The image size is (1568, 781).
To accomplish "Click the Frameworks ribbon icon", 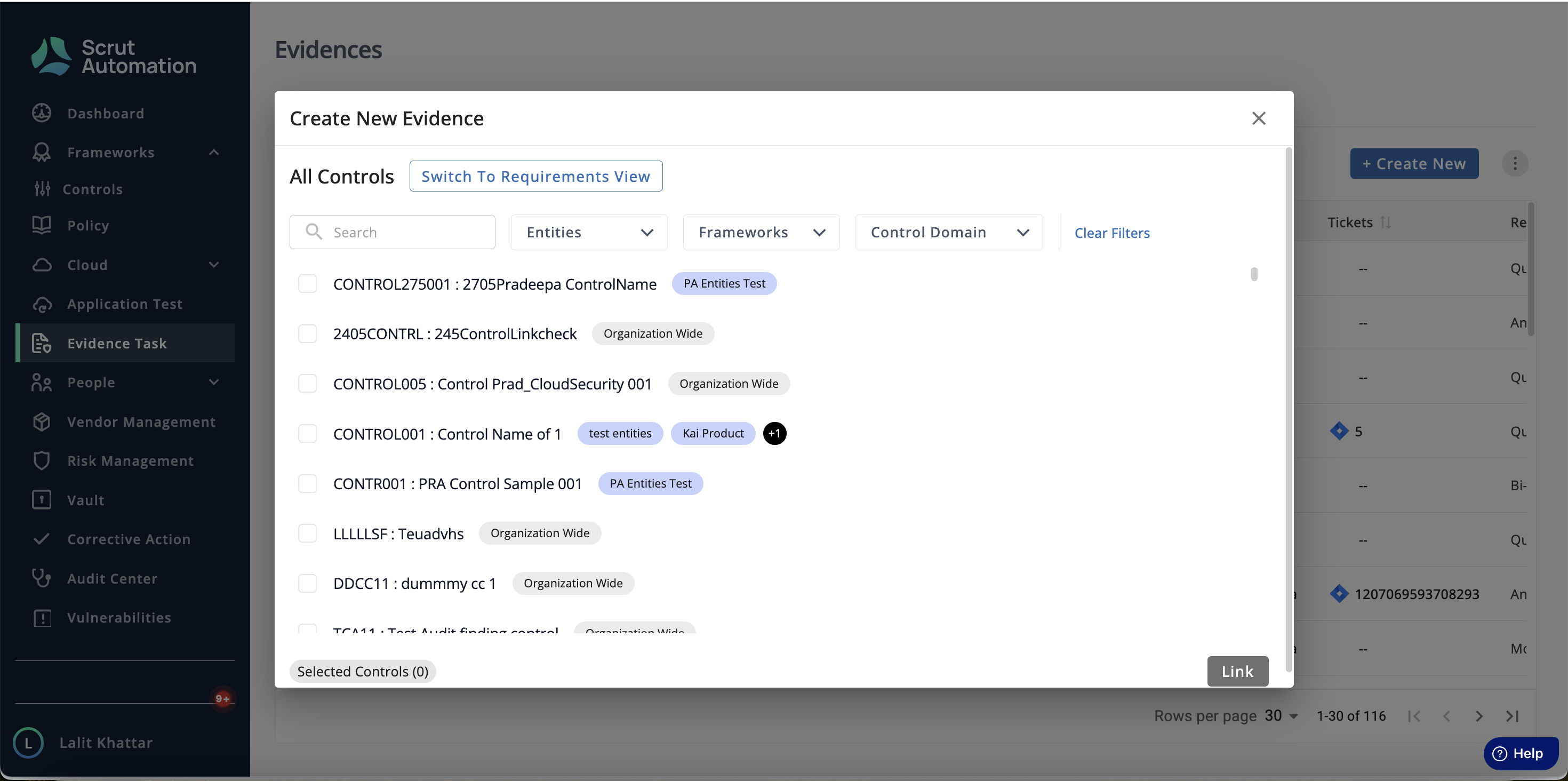I will tap(42, 152).
